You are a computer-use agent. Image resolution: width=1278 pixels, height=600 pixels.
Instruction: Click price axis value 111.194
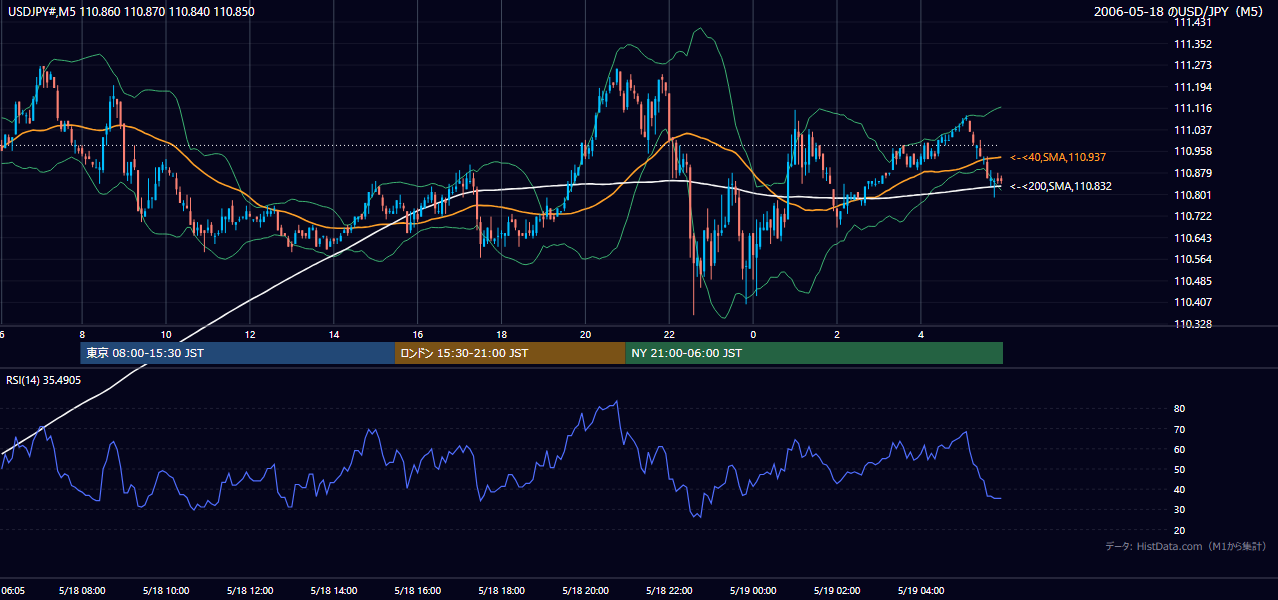pos(1192,87)
